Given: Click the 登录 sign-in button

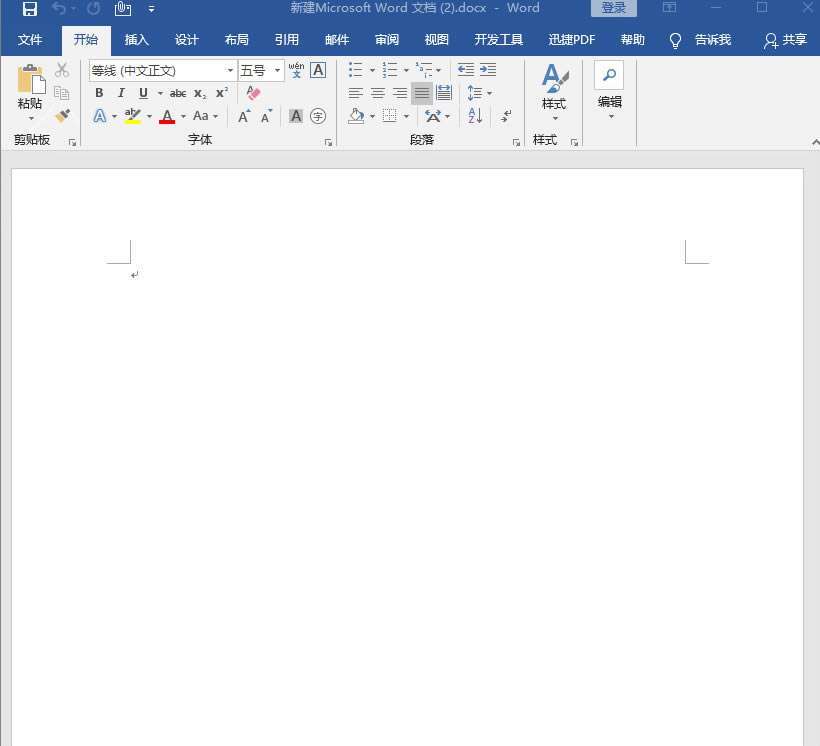Looking at the screenshot, I should pos(613,9).
